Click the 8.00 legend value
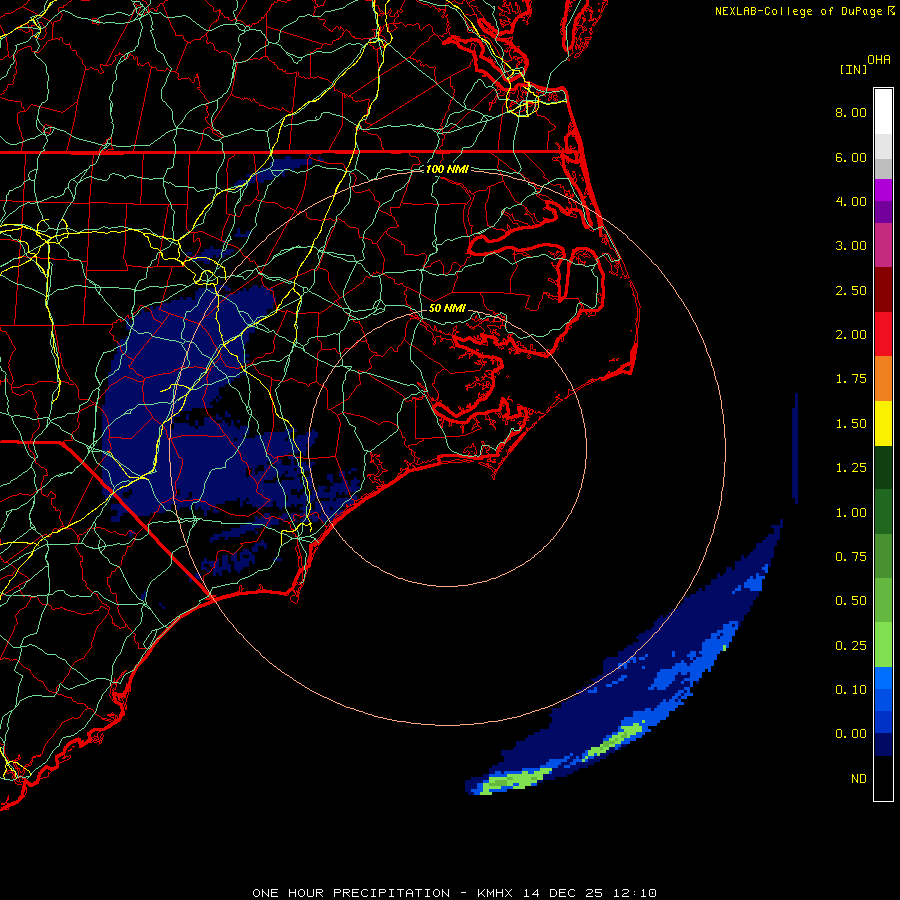Viewport: 900px width, 900px height. pos(851,112)
